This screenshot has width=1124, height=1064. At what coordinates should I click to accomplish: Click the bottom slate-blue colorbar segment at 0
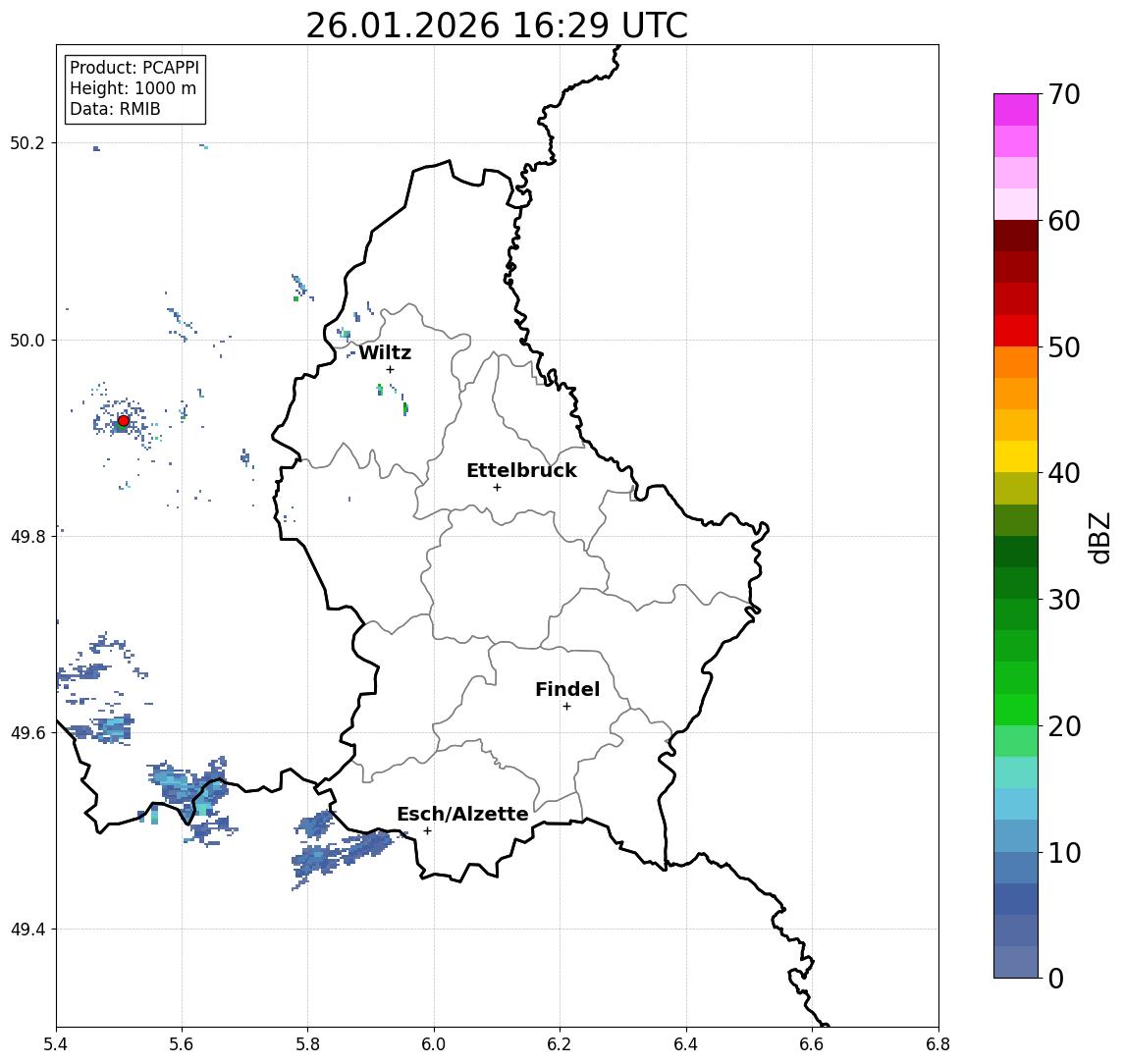point(1016,962)
